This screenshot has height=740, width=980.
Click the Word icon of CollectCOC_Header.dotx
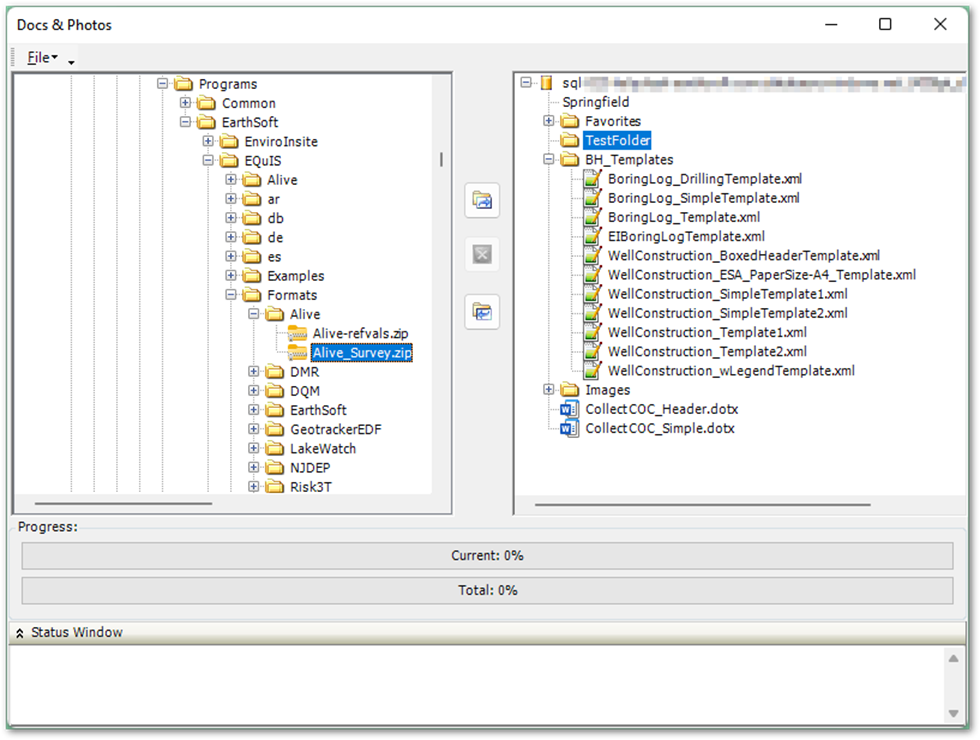[570, 409]
